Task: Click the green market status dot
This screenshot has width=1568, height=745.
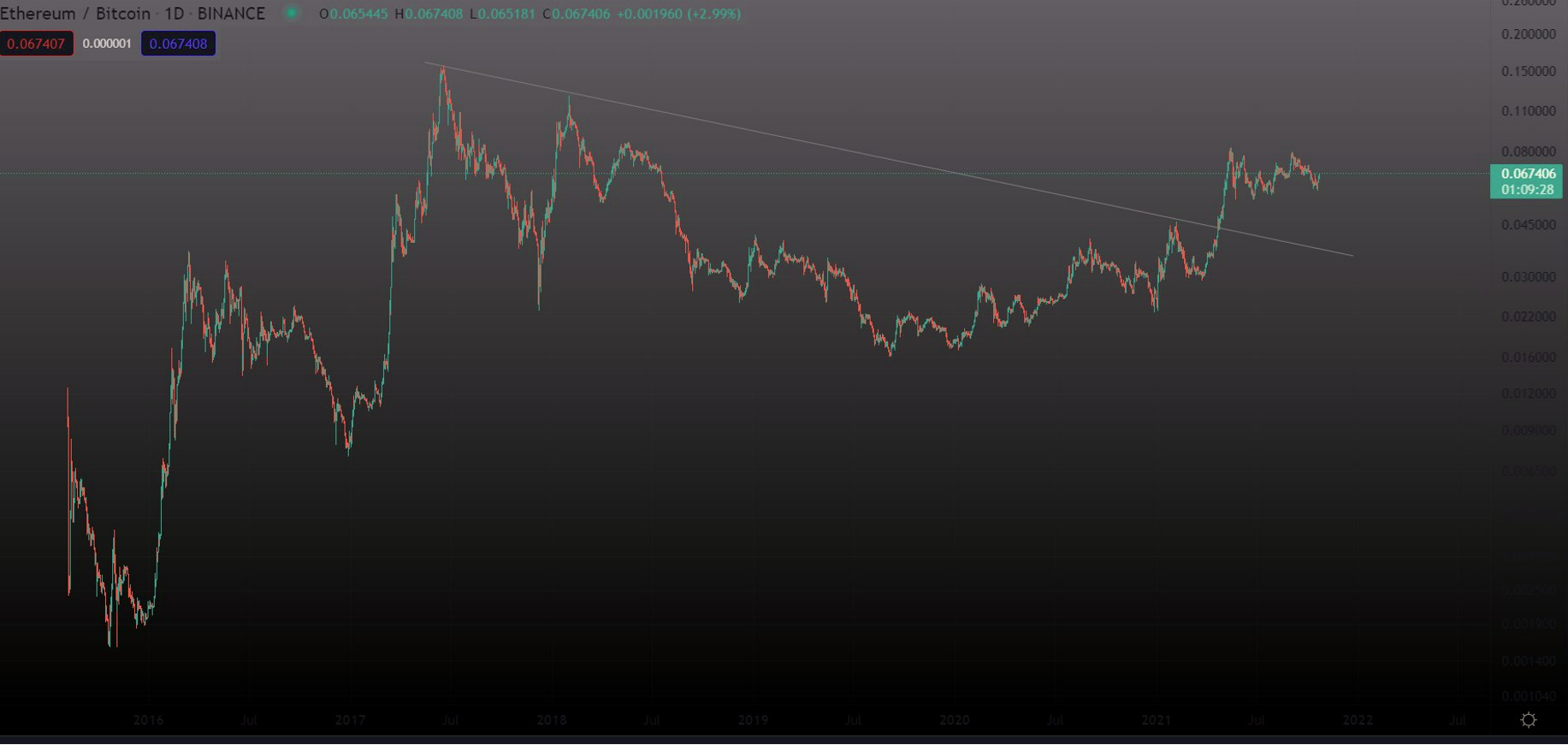Action: point(292,14)
